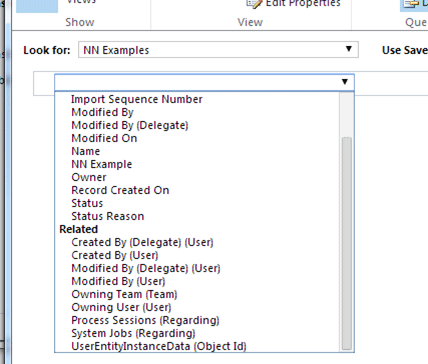428x364 pixels.
Task: Choose related Created By (User)
Action: pyautogui.click(x=115, y=255)
